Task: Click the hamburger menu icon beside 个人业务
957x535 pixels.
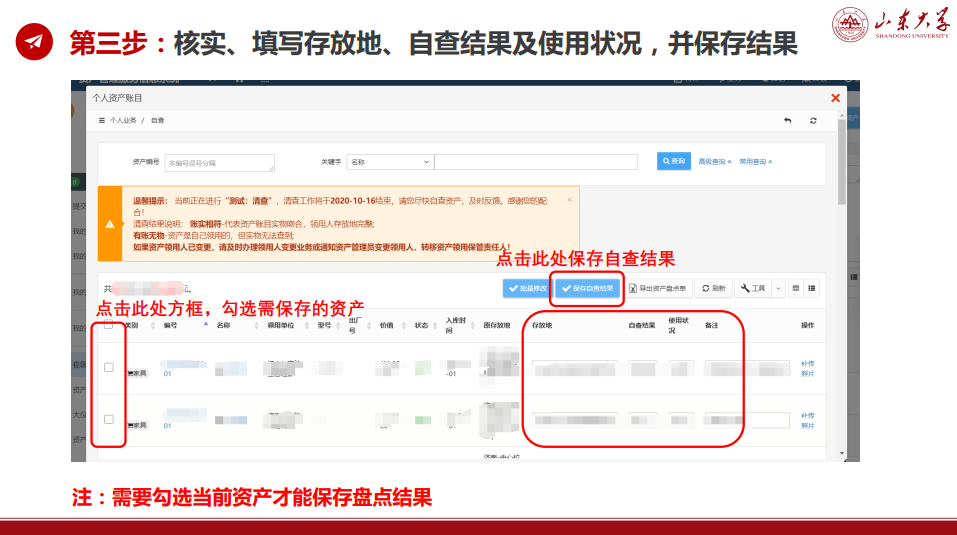Action: pyautogui.click(x=101, y=120)
